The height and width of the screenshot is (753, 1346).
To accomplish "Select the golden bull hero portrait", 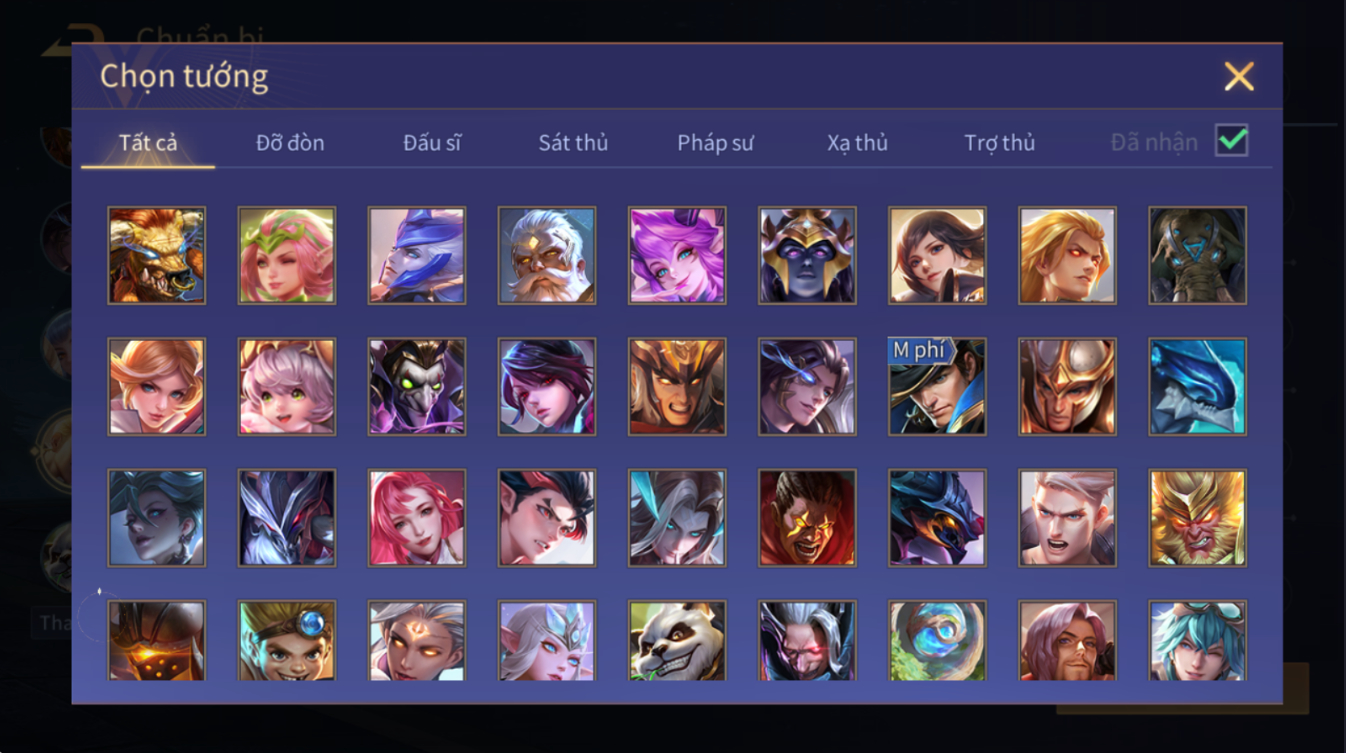I will [x=157, y=255].
